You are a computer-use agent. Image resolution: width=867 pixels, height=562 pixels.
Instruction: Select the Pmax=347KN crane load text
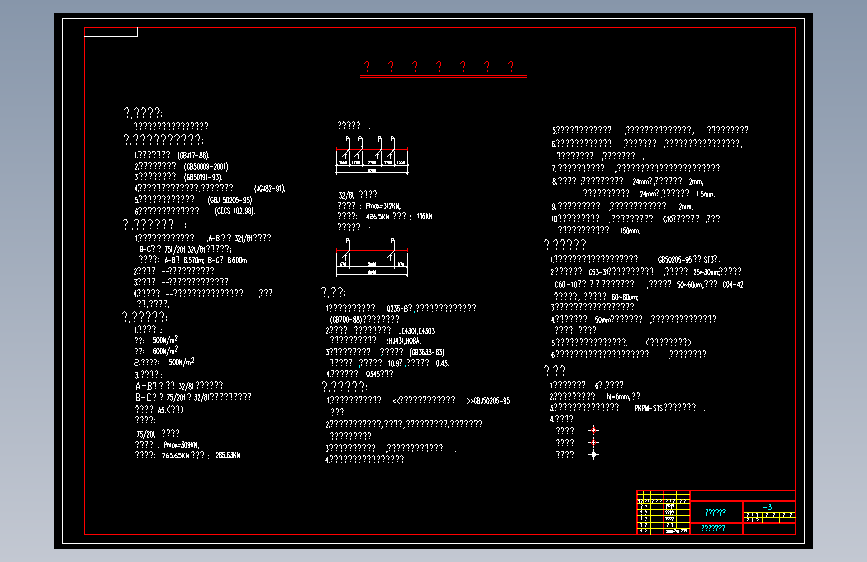tap(383, 206)
